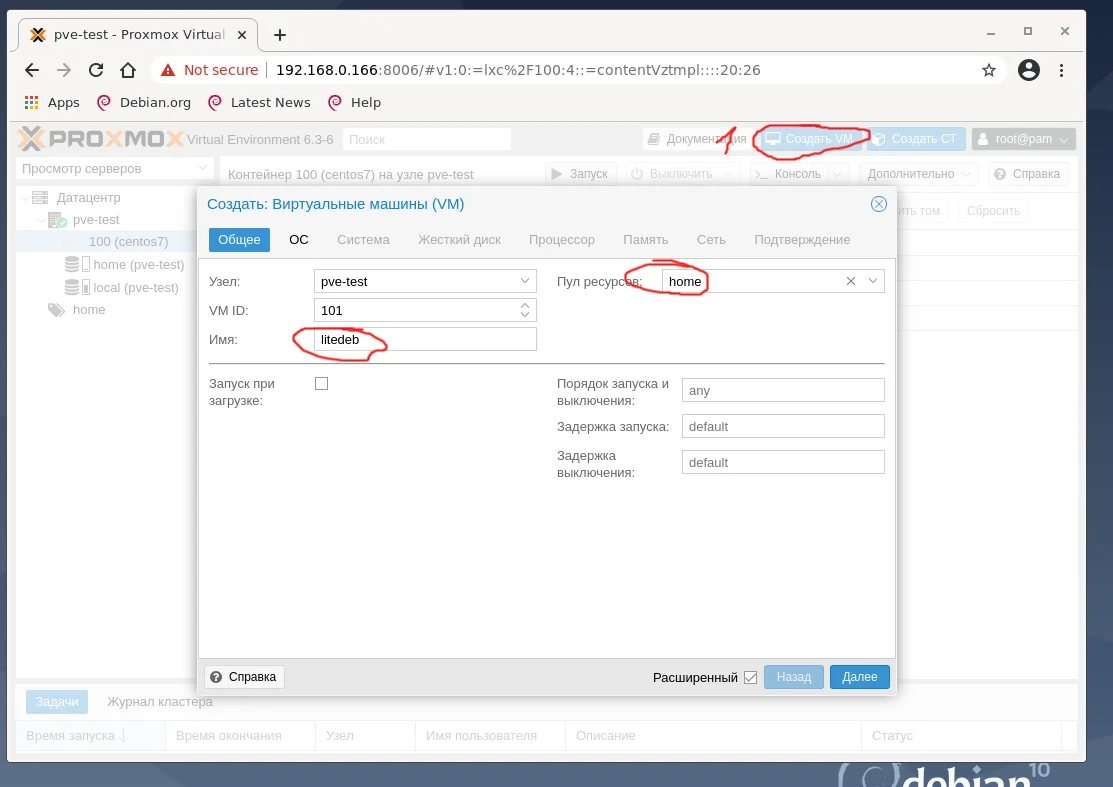Open the Дополнительно dropdown
This screenshot has width=1113, height=787.
[918, 173]
